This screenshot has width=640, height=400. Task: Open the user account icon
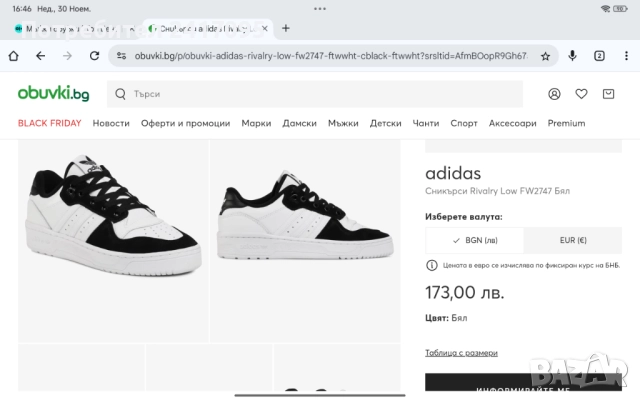pyautogui.click(x=554, y=94)
